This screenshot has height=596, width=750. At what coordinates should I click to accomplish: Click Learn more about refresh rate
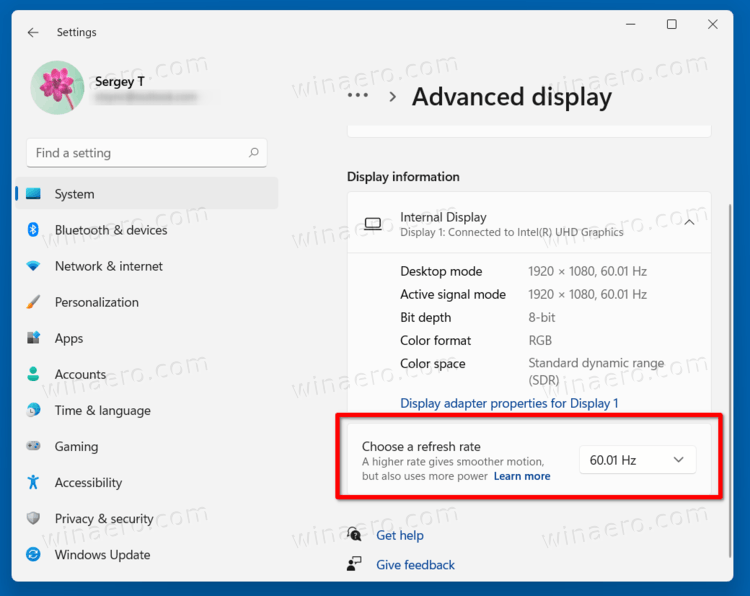pos(522,476)
